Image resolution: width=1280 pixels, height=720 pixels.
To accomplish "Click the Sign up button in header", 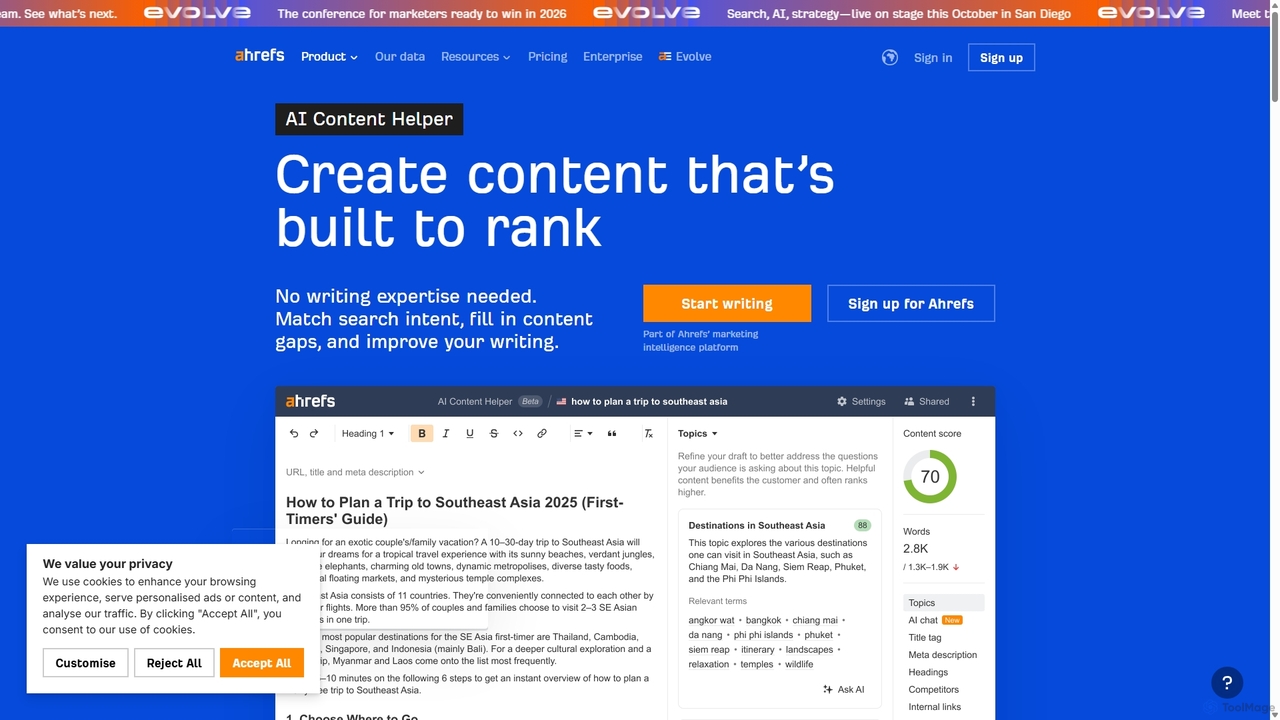I will (x=1001, y=57).
